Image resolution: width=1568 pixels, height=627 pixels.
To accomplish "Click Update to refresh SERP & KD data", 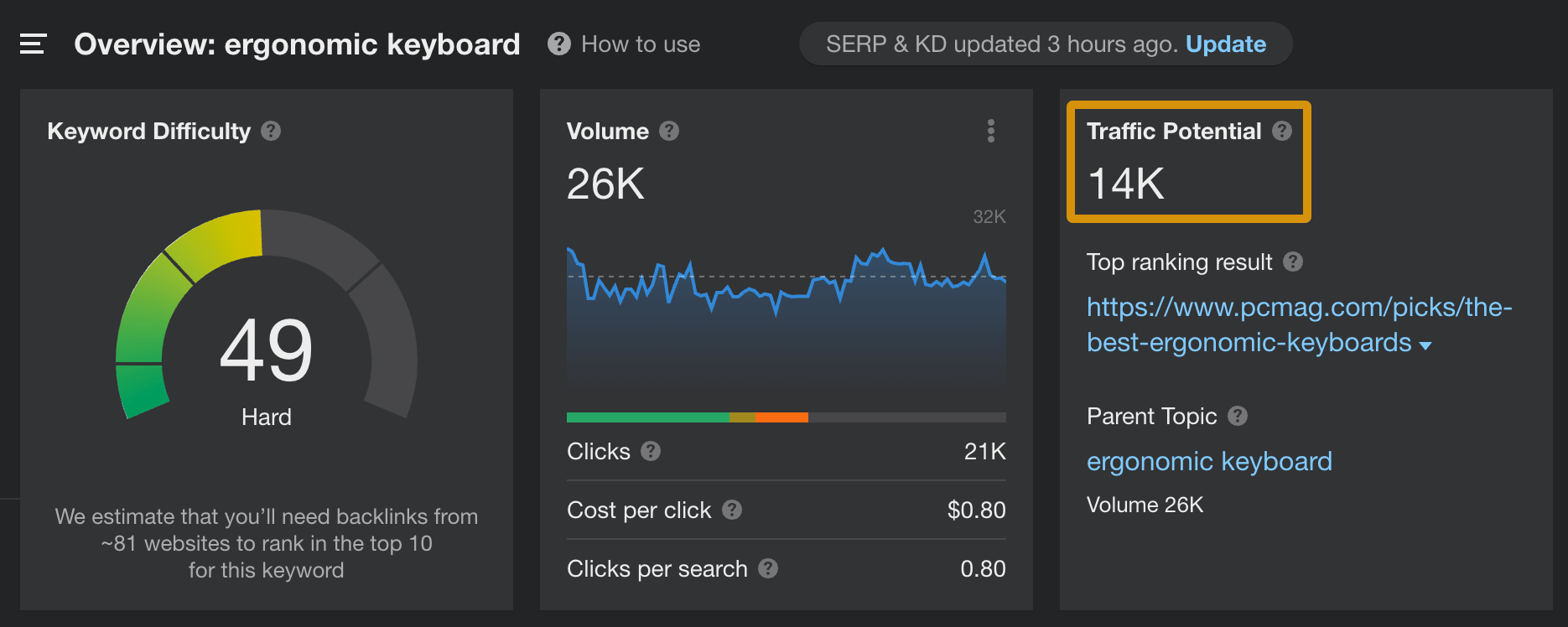I will [x=1226, y=44].
